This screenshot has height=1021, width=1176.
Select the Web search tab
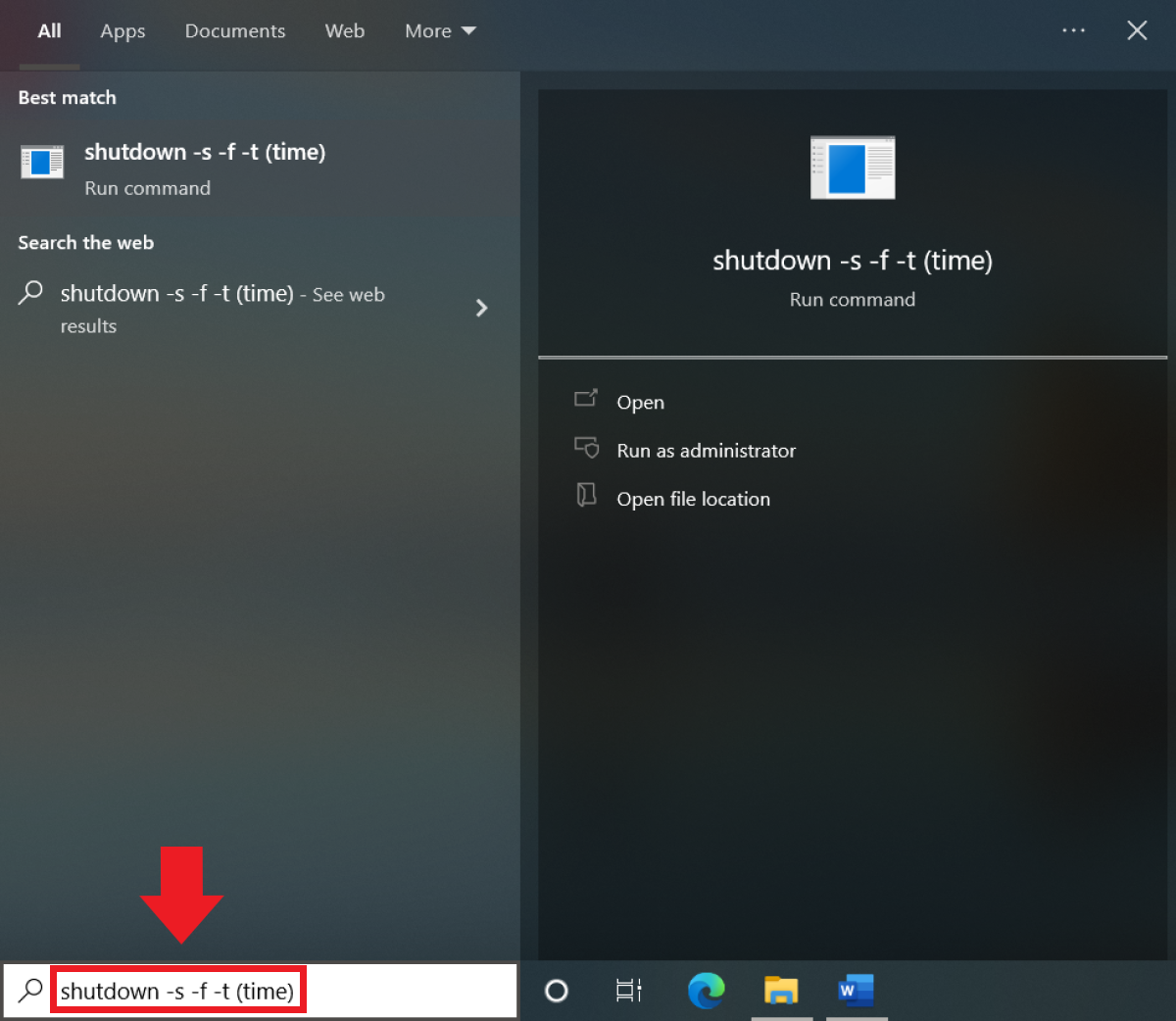click(x=345, y=31)
